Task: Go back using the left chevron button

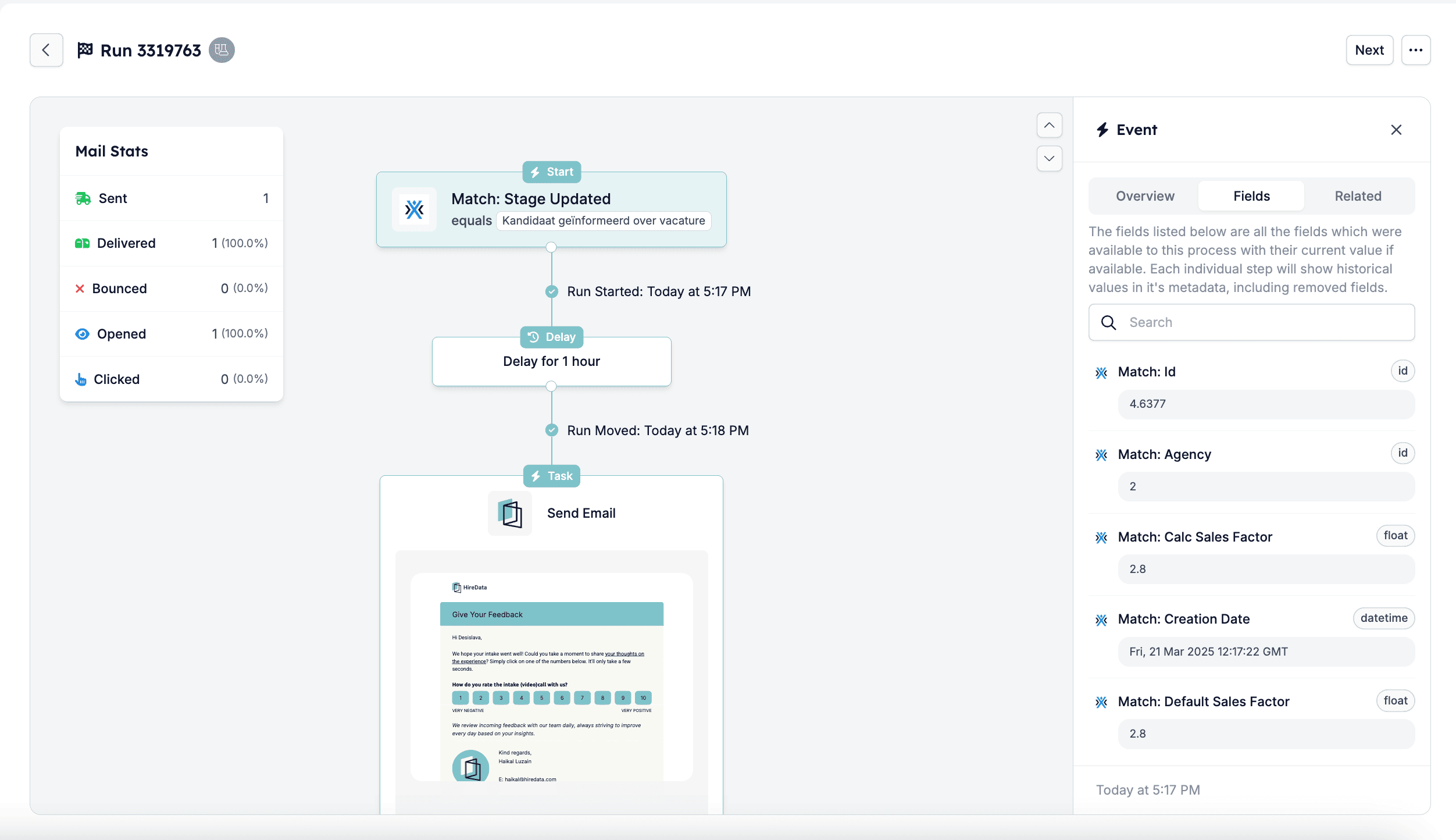Action: [x=47, y=50]
